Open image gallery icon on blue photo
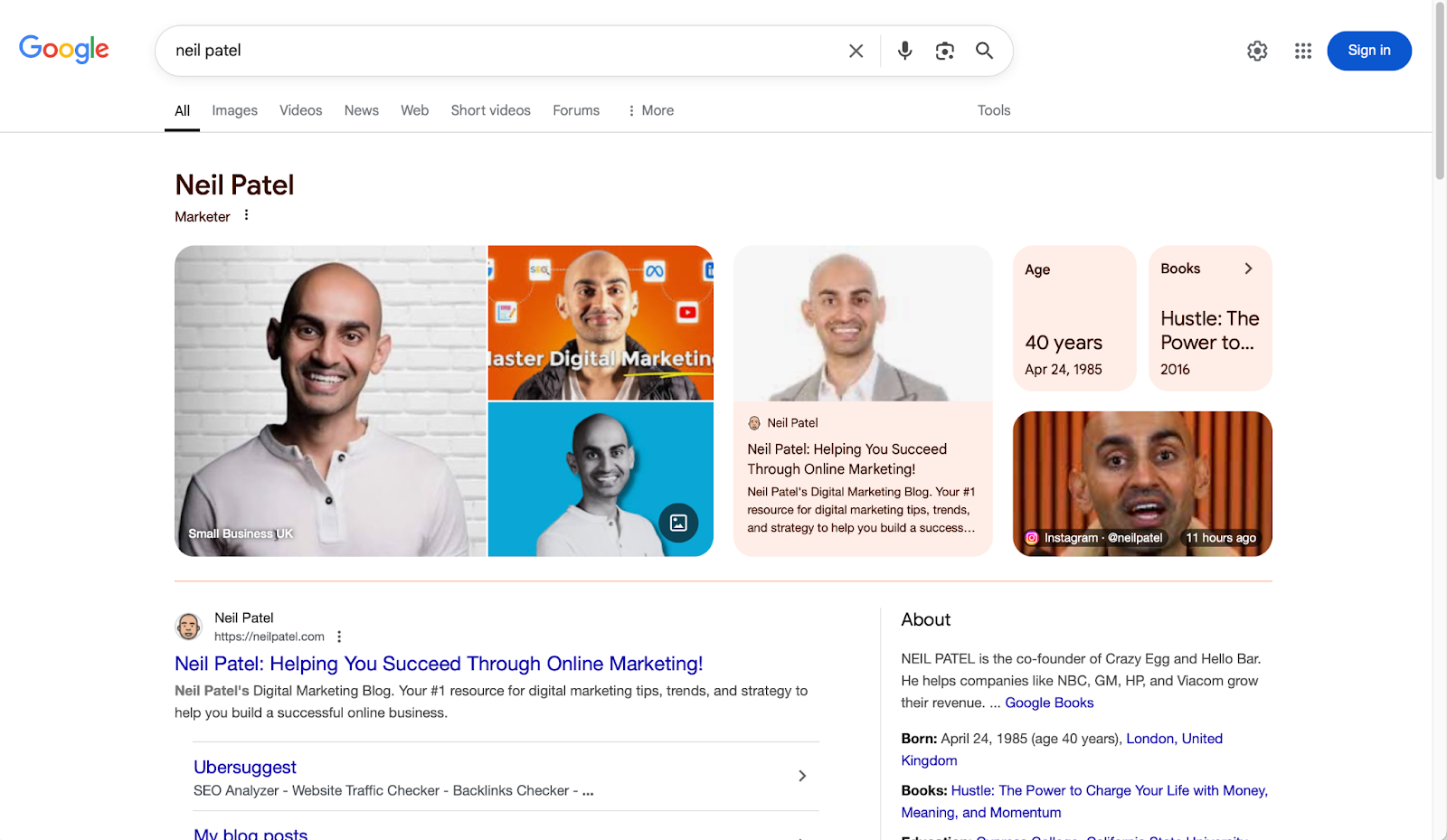Image resolution: width=1447 pixels, height=840 pixels. coord(678,523)
